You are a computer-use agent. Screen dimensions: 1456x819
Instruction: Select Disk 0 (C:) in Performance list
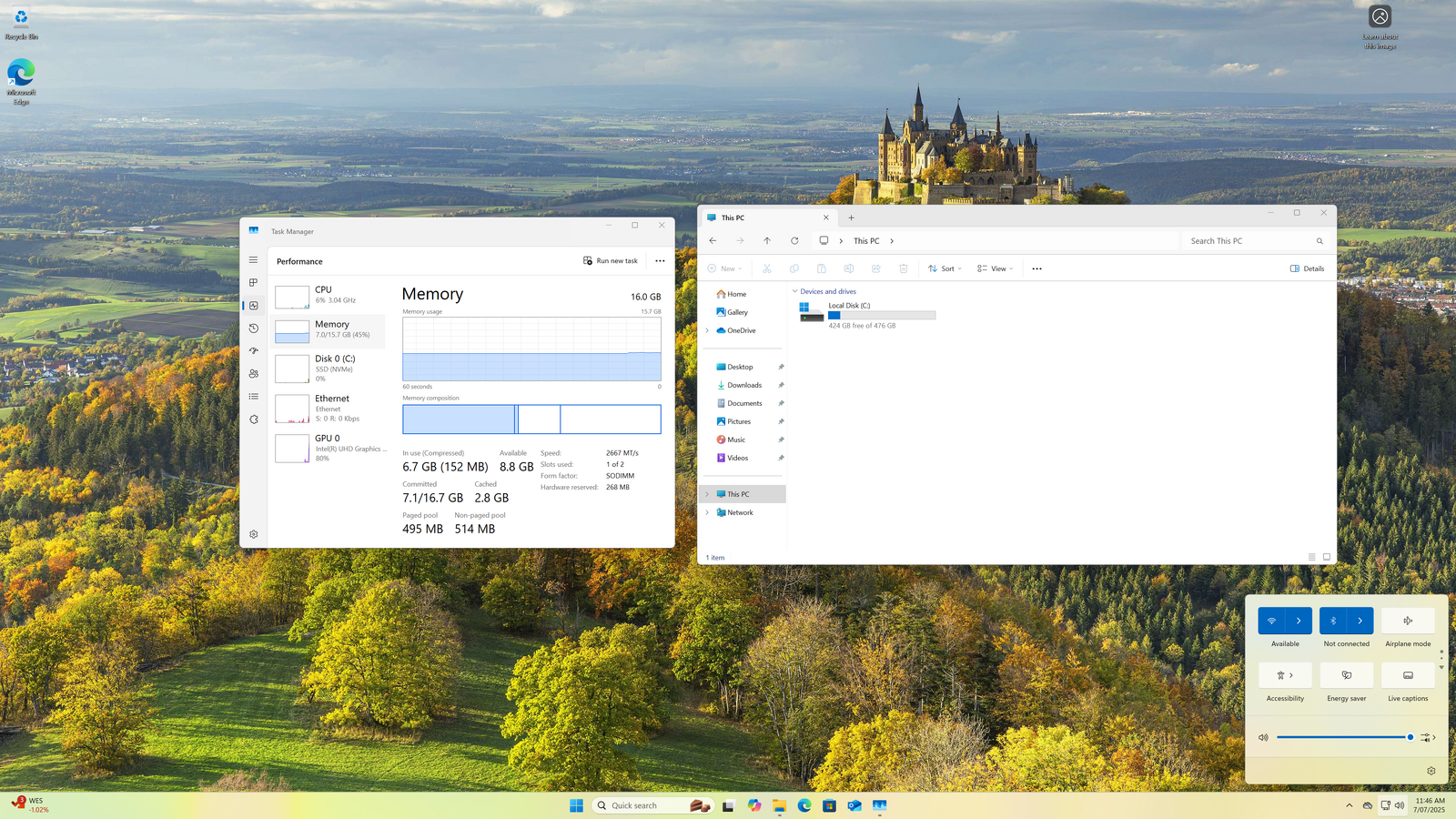(329, 368)
